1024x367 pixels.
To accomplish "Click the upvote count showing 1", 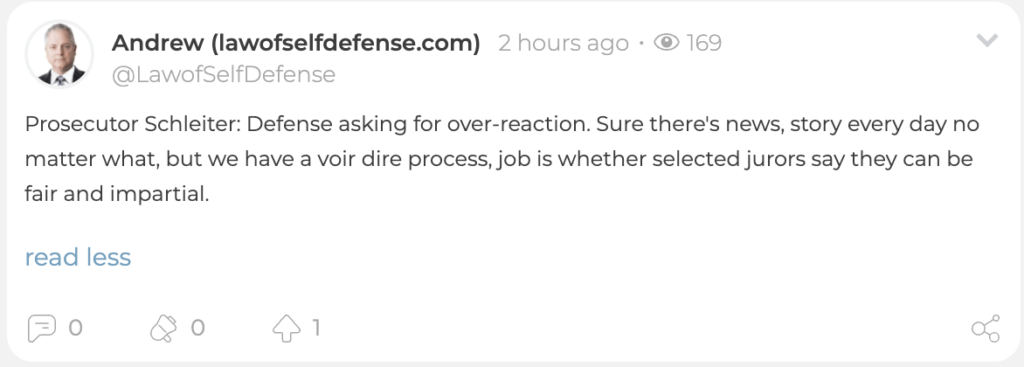I will [x=316, y=328].
